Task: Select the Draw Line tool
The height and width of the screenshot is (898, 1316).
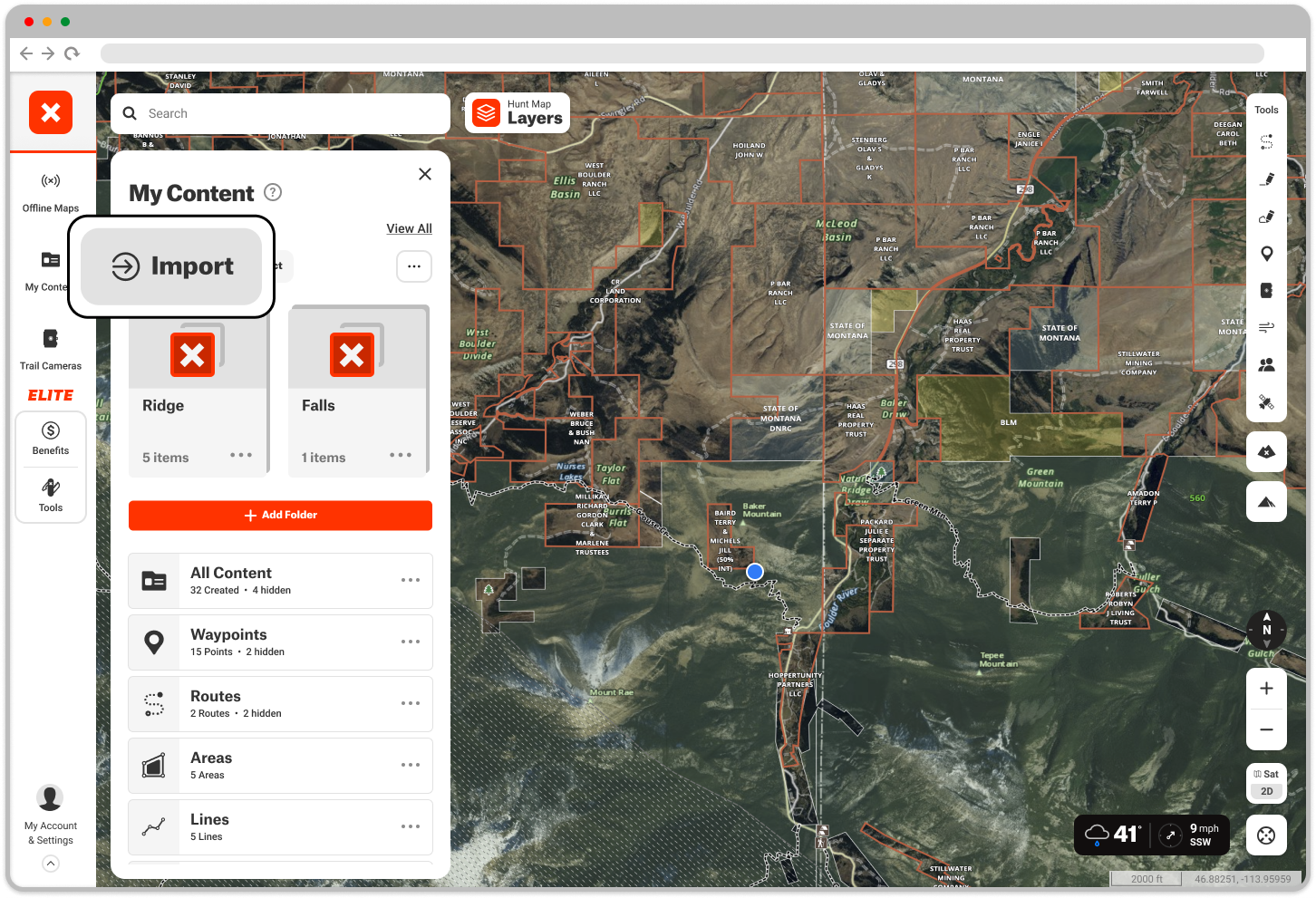Action: [1266, 179]
